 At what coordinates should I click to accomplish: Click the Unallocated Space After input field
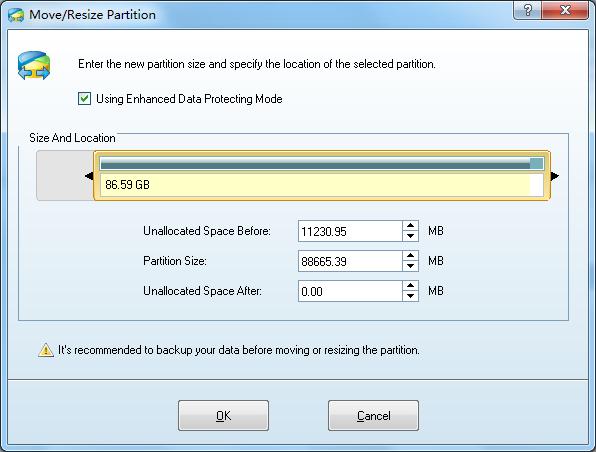pyautogui.click(x=350, y=291)
